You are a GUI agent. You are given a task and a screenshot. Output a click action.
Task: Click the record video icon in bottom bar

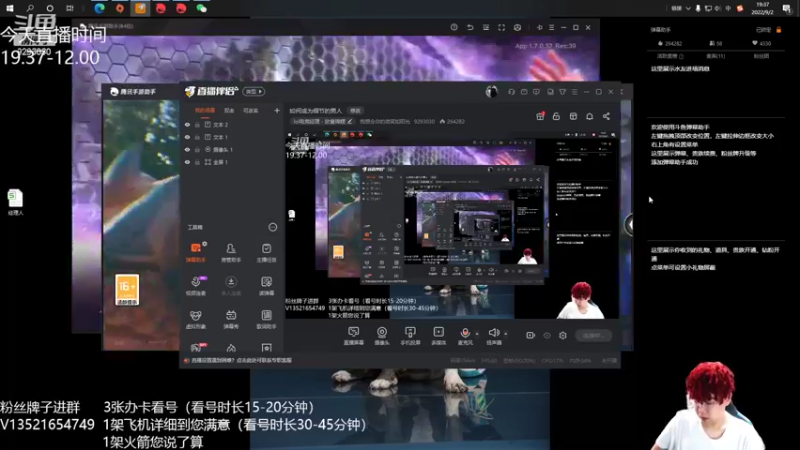pyautogui.click(x=531, y=335)
